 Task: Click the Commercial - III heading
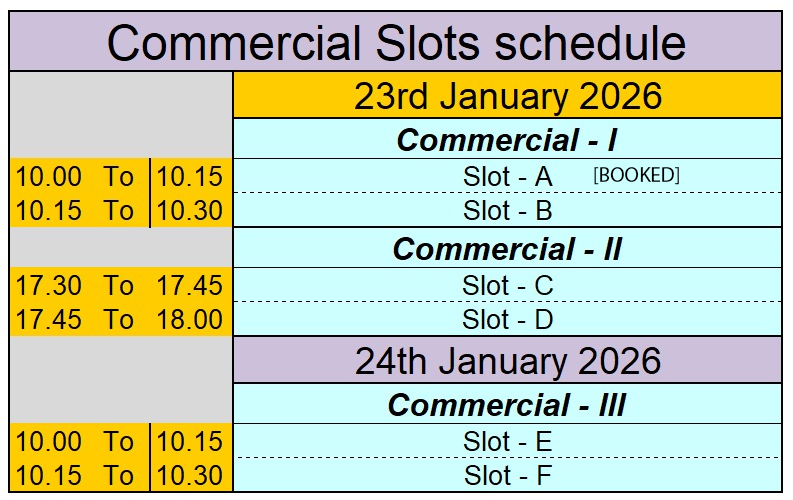click(x=507, y=404)
